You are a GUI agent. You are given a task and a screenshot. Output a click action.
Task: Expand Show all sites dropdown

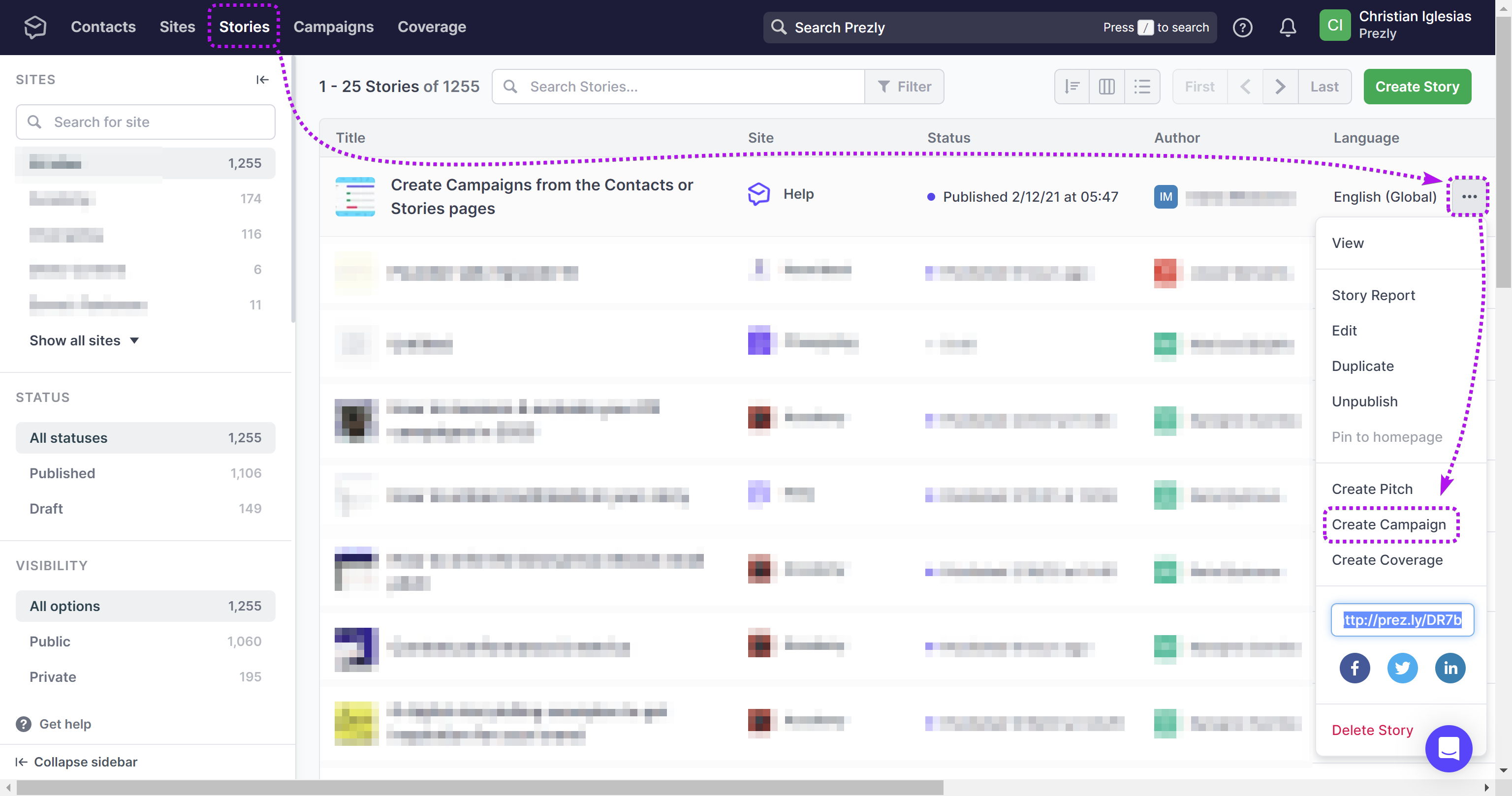[x=84, y=341]
